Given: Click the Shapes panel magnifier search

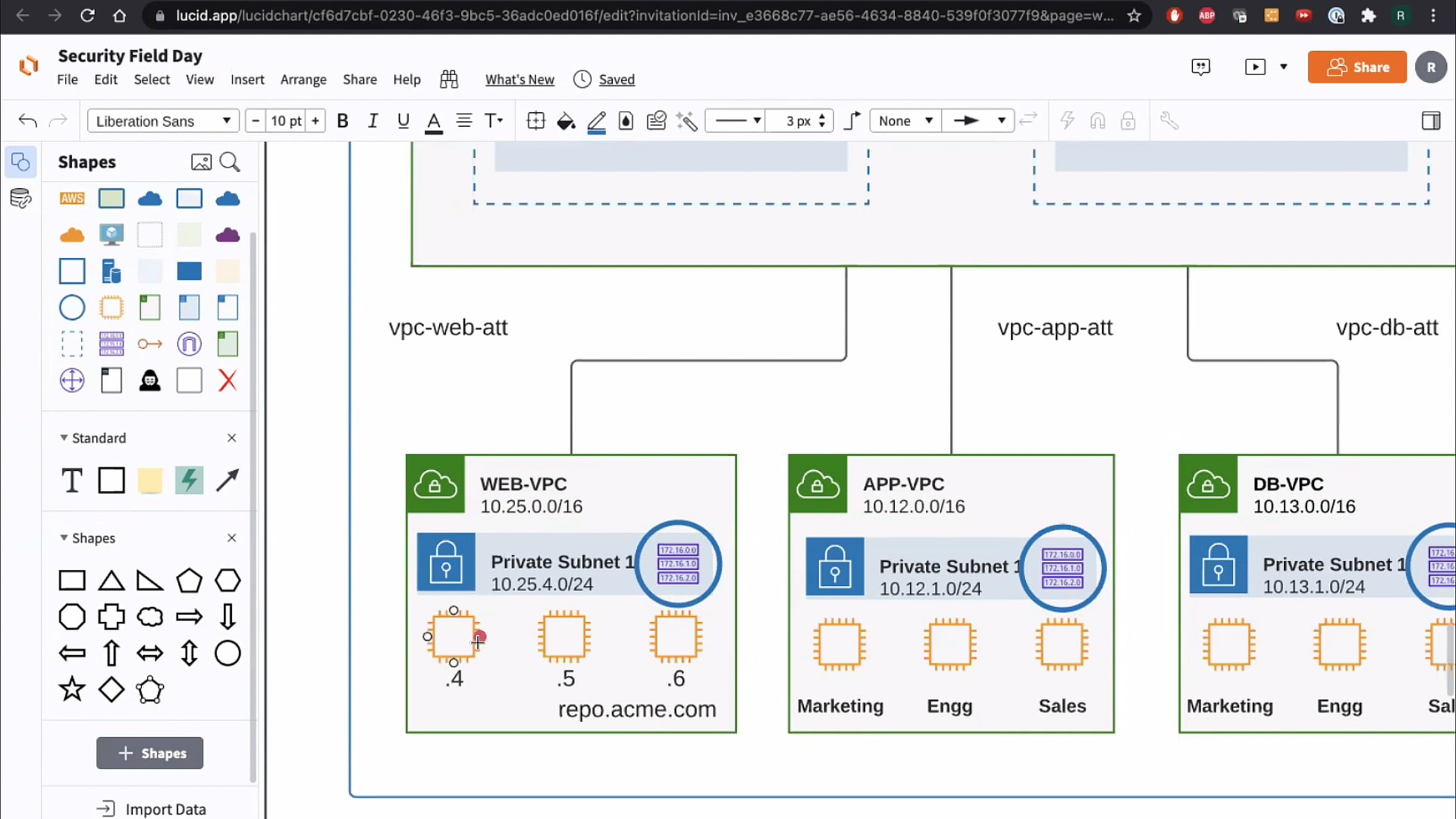Looking at the screenshot, I should pos(230,162).
